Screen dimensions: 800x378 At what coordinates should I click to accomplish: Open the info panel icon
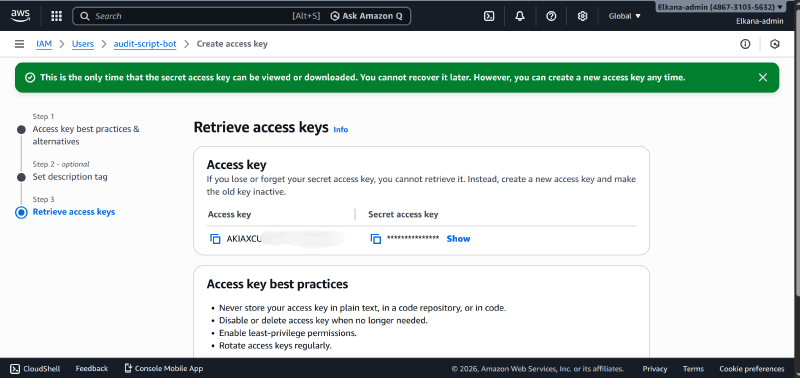point(745,44)
